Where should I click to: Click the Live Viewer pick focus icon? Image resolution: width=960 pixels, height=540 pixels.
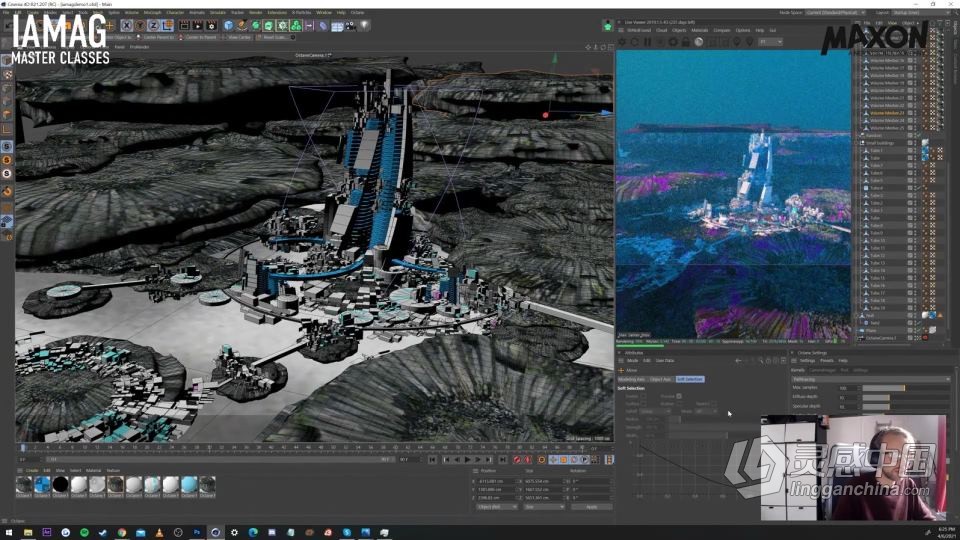737,42
